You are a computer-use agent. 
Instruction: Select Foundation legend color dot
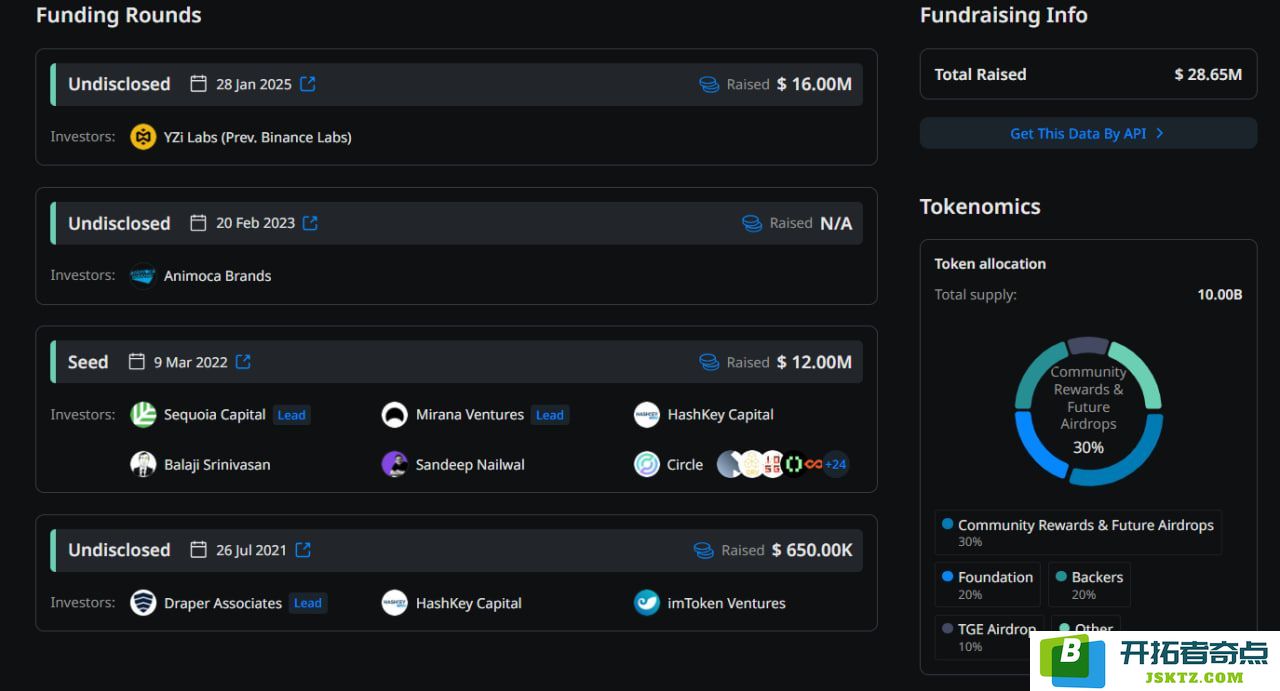tap(947, 576)
